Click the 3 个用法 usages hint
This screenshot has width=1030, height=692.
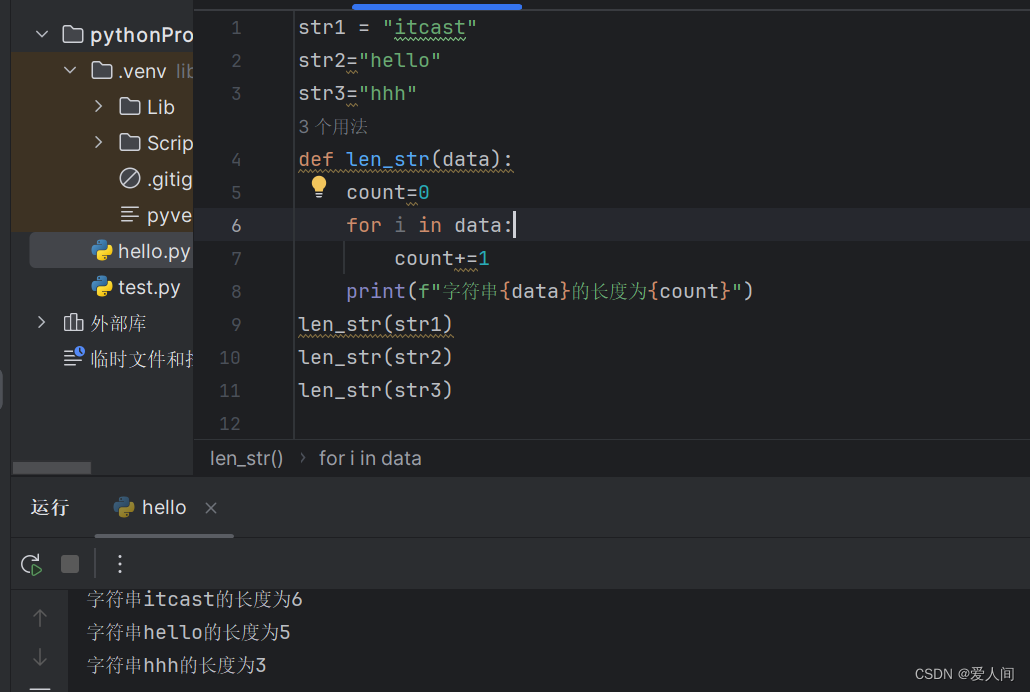click(x=333, y=126)
